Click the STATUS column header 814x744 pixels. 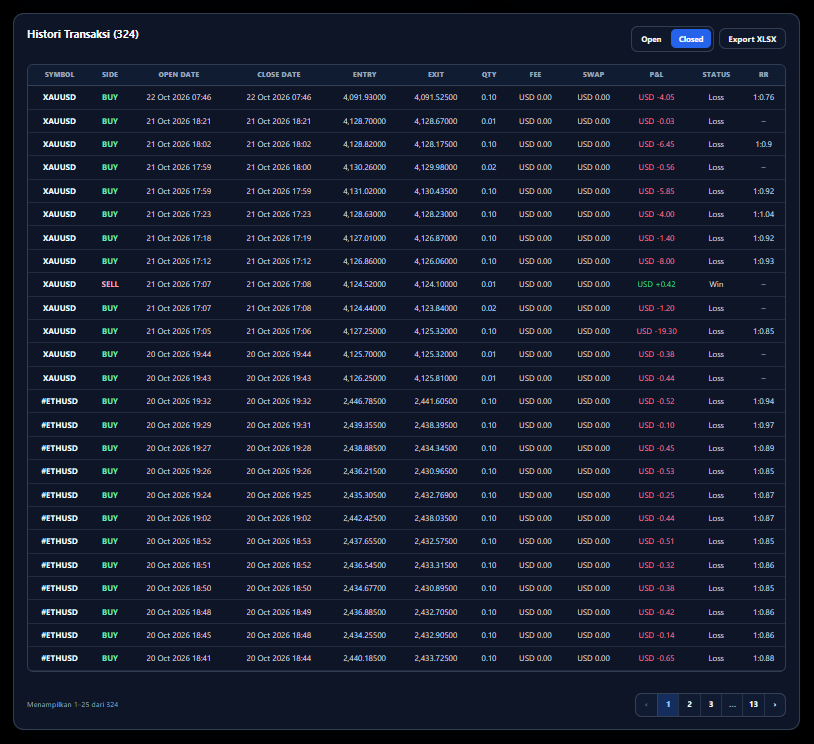coord(716,75)
